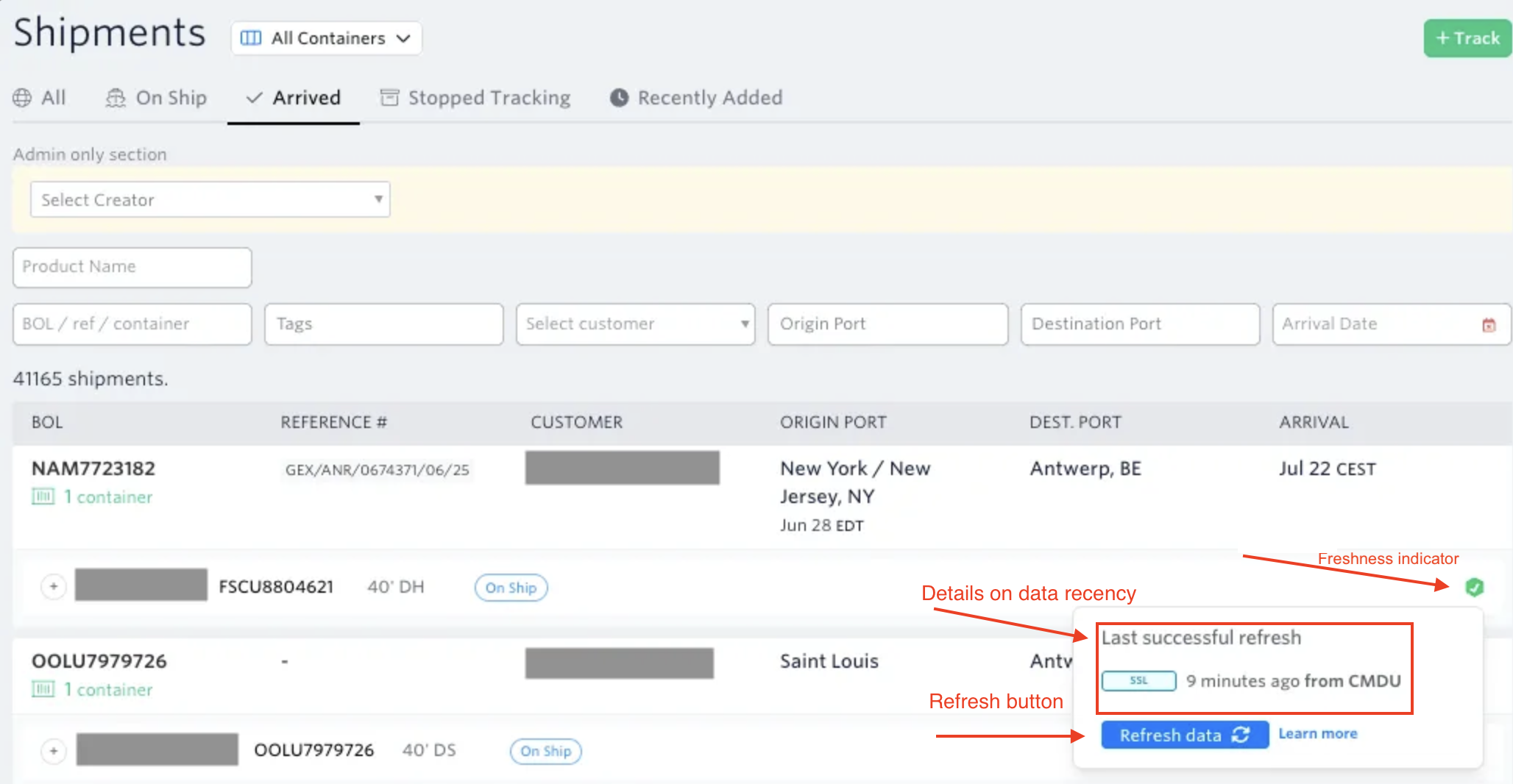Click the green Track button
This screenshot has height=784, width=1513.
(x=1467, y=38)
